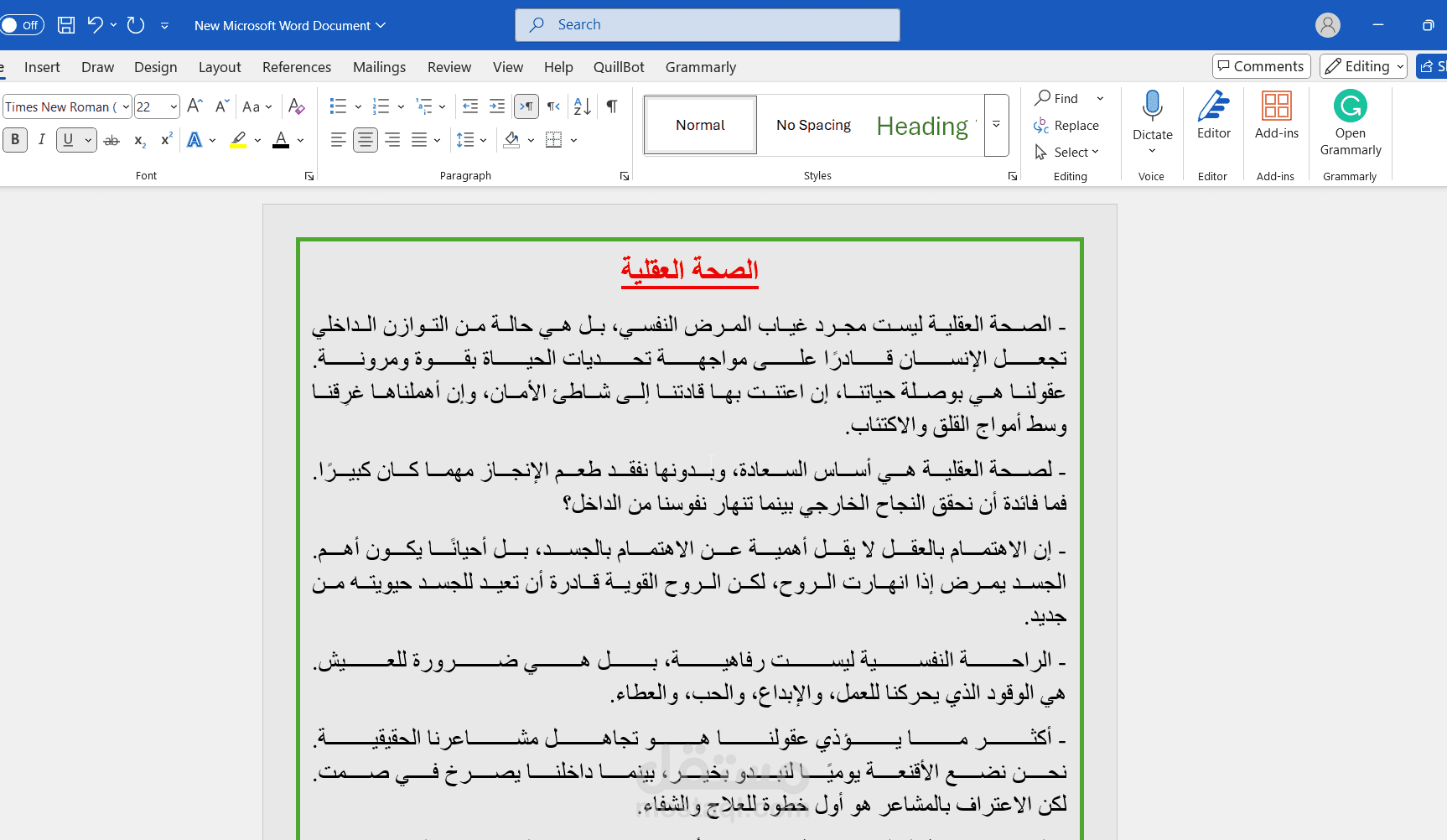Image resolution: width=1447 pixels, height=840 pixels.
Task: Open the Add-ins gallery
Action: pyautogui.click(x=1276, y=115)
